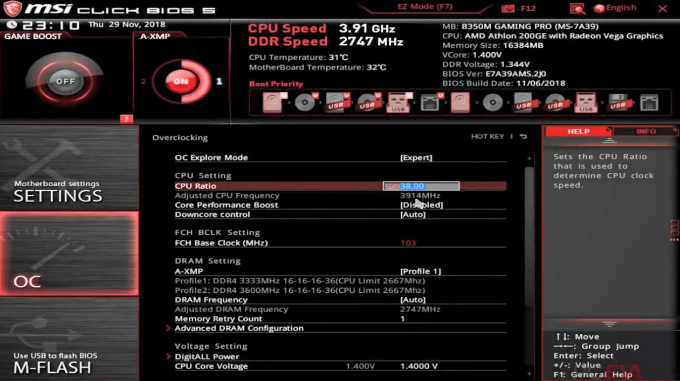Open the BIOS search magnifier icon
680x381 pixels.
[x=577, y=8]
